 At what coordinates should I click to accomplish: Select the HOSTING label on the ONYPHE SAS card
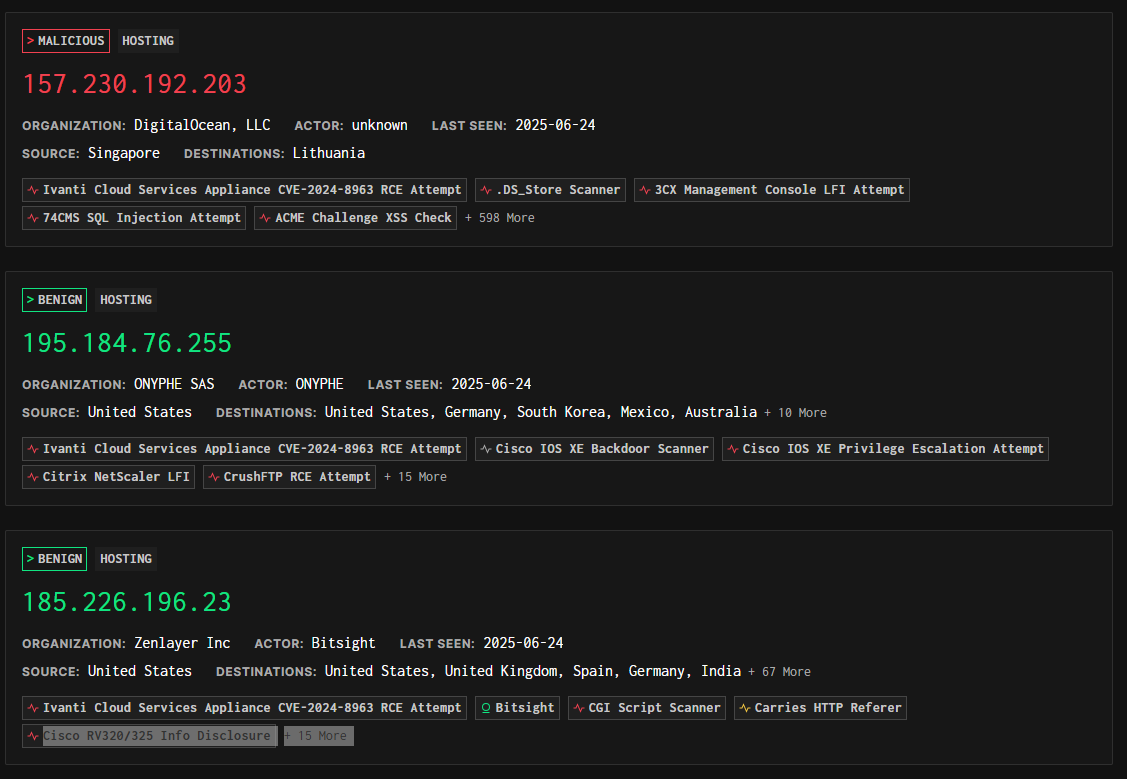click(x=126, y=300)
